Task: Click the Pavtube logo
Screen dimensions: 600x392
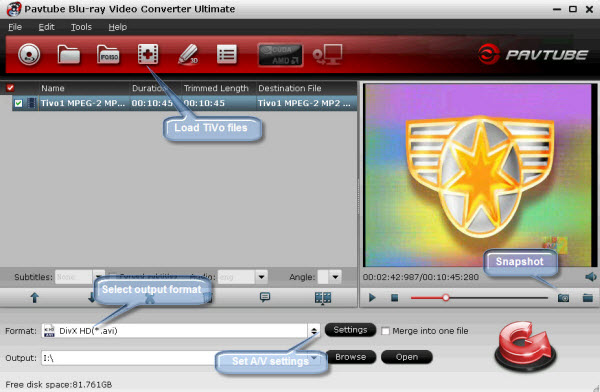Action: [x=533, y=54]
